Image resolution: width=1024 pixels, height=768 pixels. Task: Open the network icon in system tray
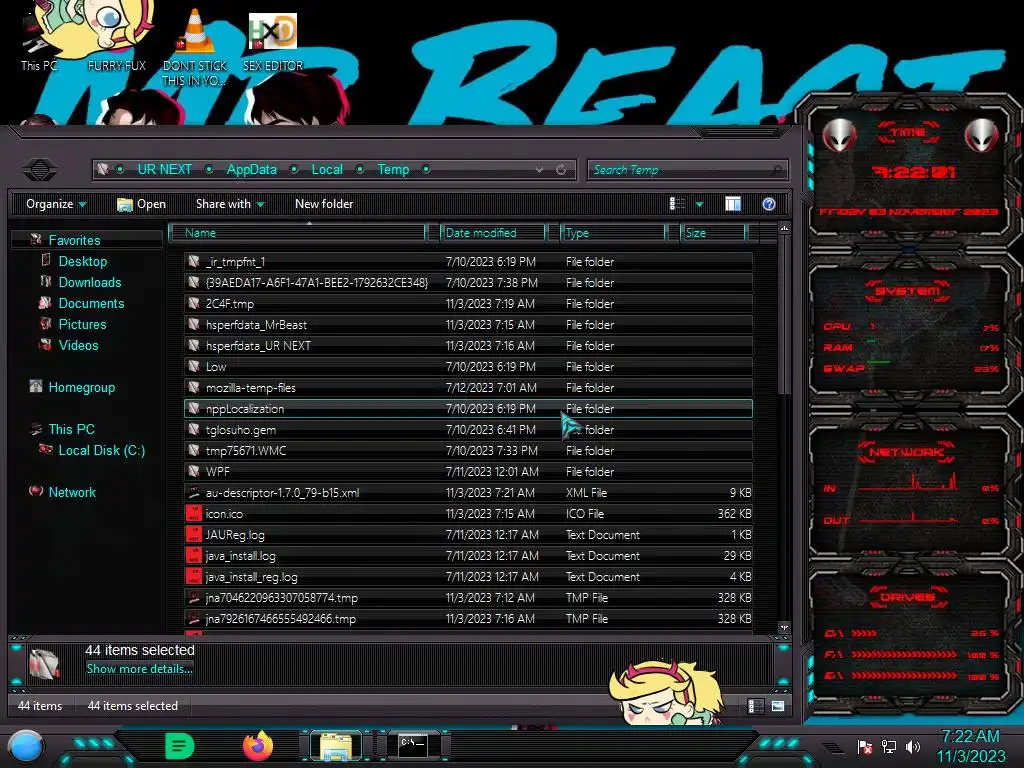[x=889, y=746]
